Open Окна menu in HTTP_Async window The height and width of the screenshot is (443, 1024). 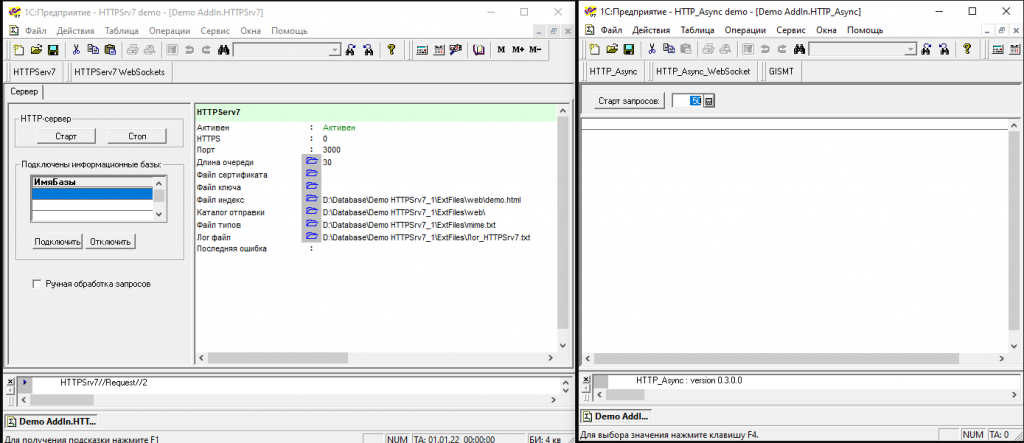click(x=826, y=30)
